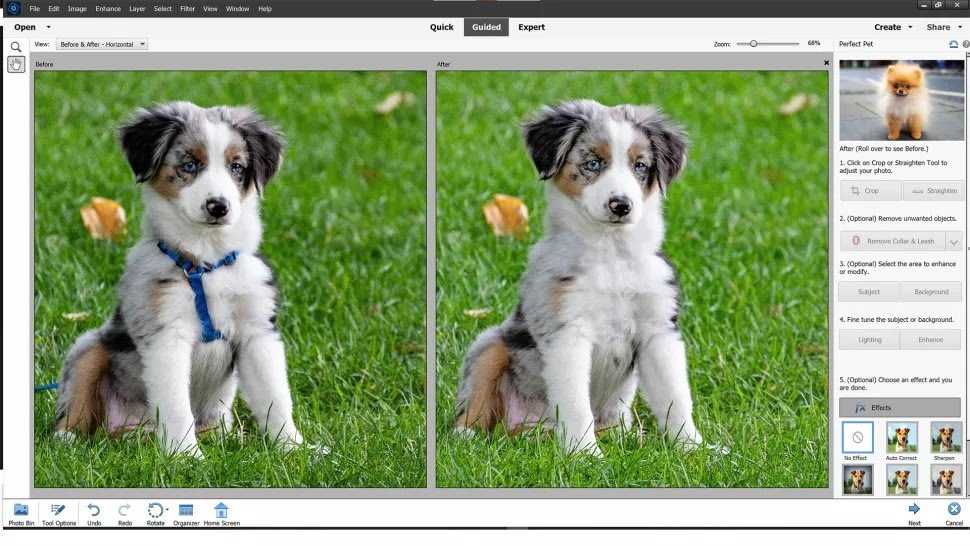Open Tool Options panel
This screenshot has height=546, width=970.
pyautogui.click(x=58, y=511)
